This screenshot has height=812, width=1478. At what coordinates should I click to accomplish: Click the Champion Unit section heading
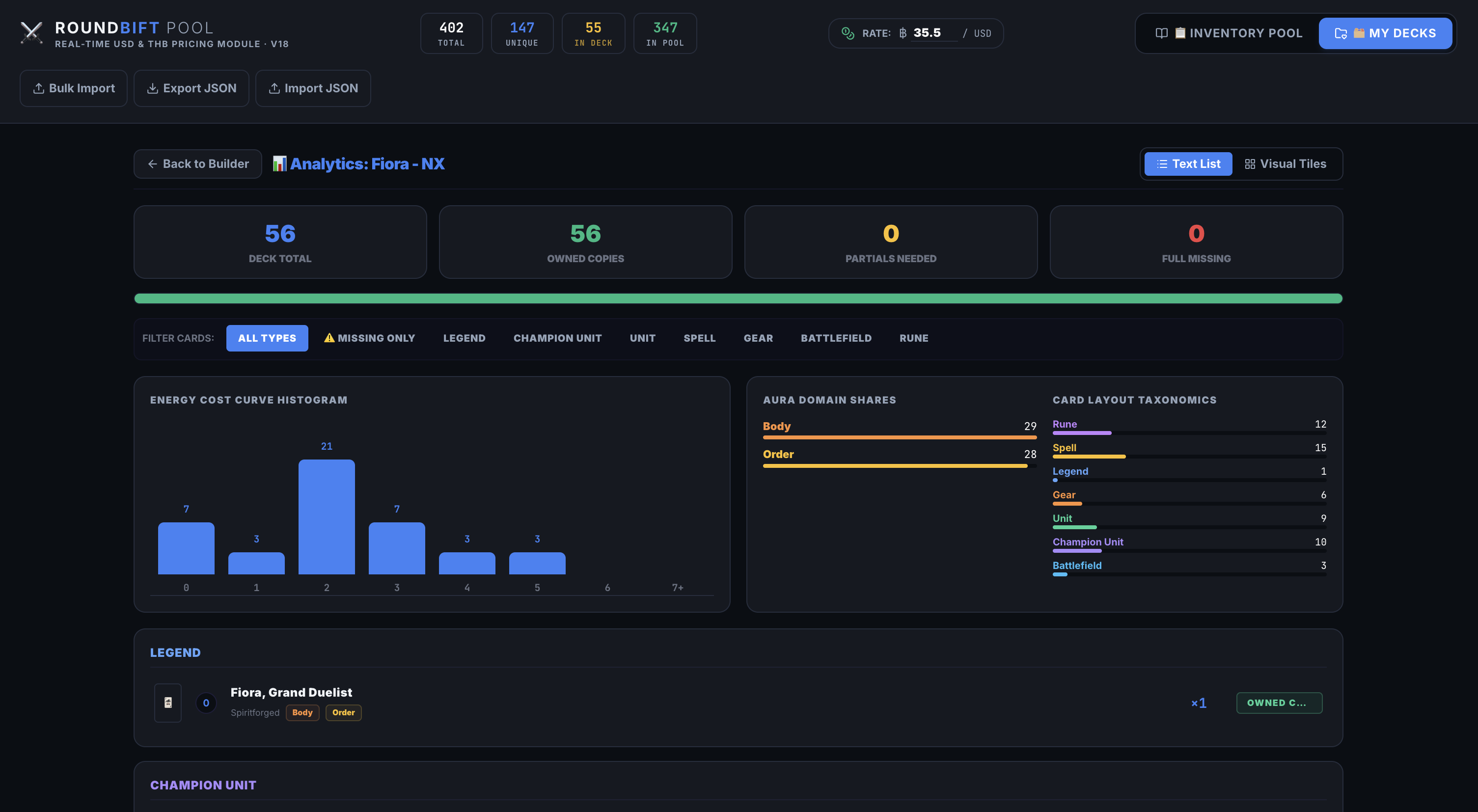pyautogui.click(x=203, y=785)
